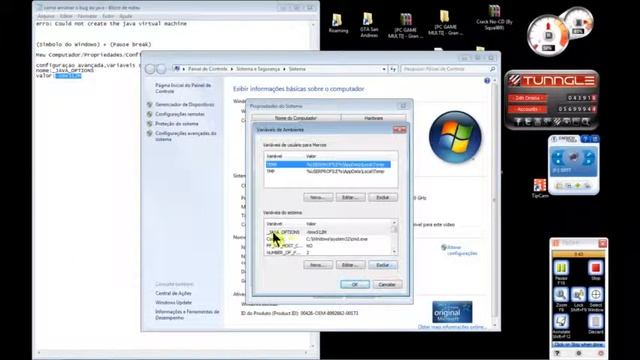Open the Roaming desktop folder
Screen dimensions: 640x360
click(x=338, y=20)
